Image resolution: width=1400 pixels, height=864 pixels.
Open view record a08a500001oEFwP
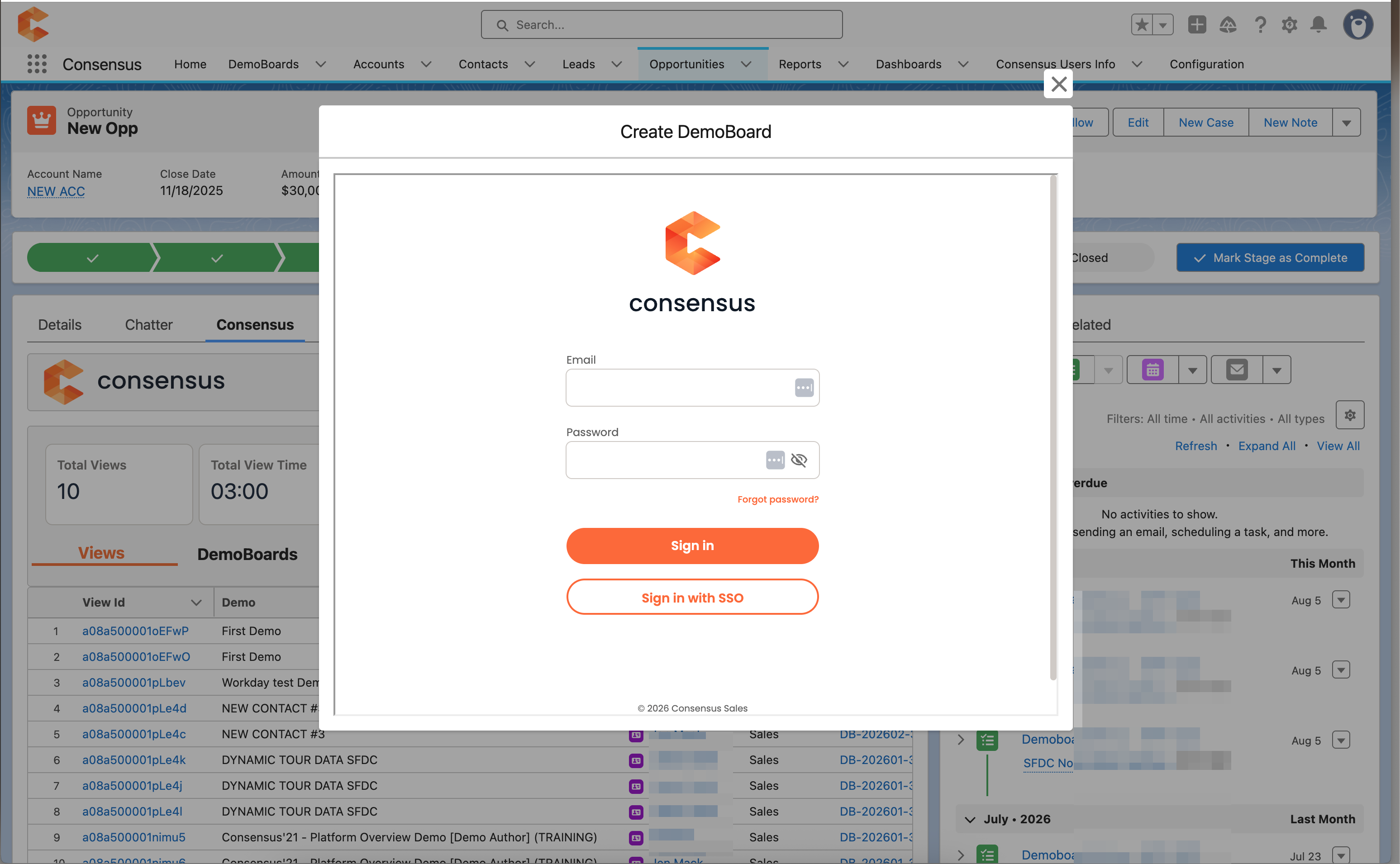coord(135,631)
